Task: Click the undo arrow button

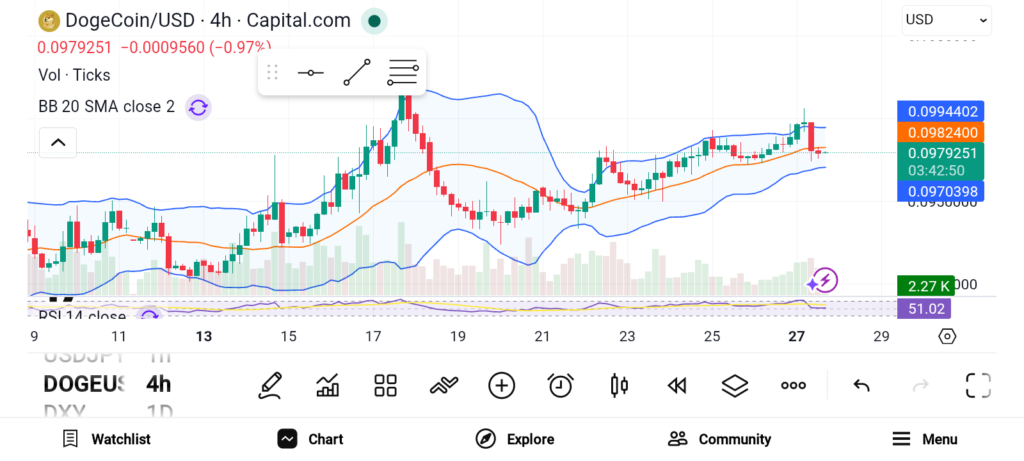Action: [x=861, y=385]
